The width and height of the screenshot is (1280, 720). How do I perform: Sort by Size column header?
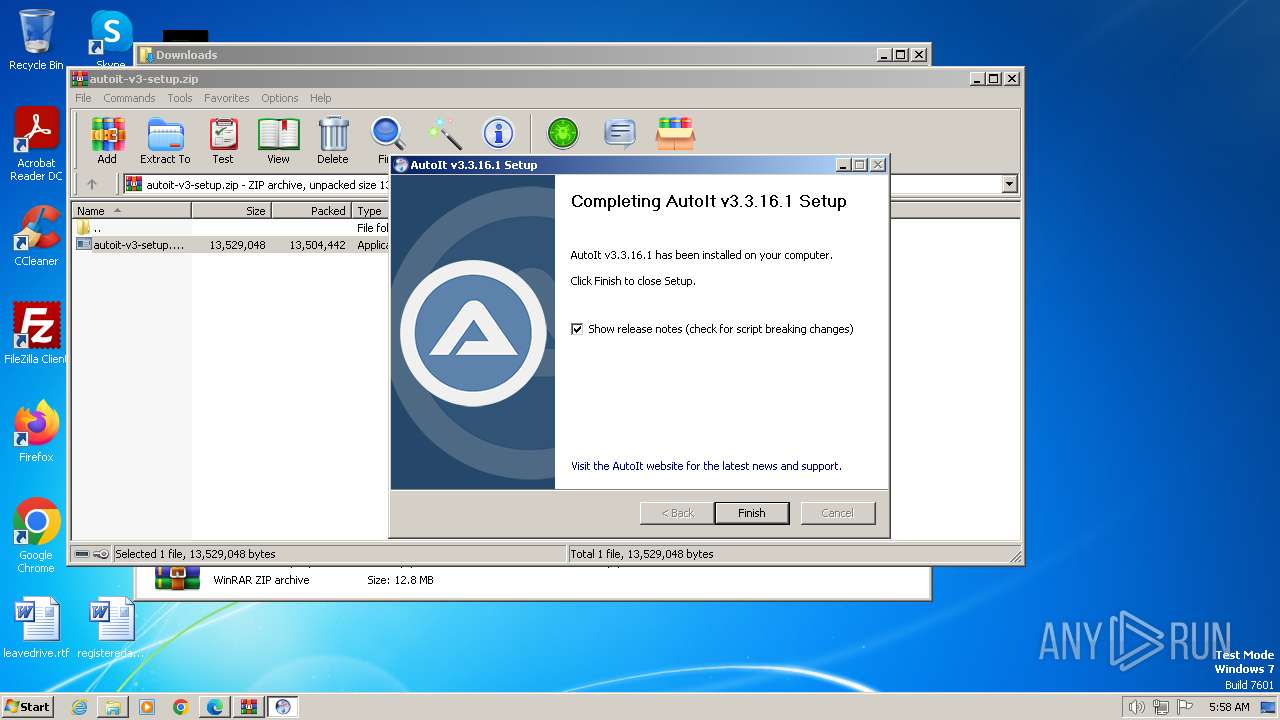[x=231, y=211]
